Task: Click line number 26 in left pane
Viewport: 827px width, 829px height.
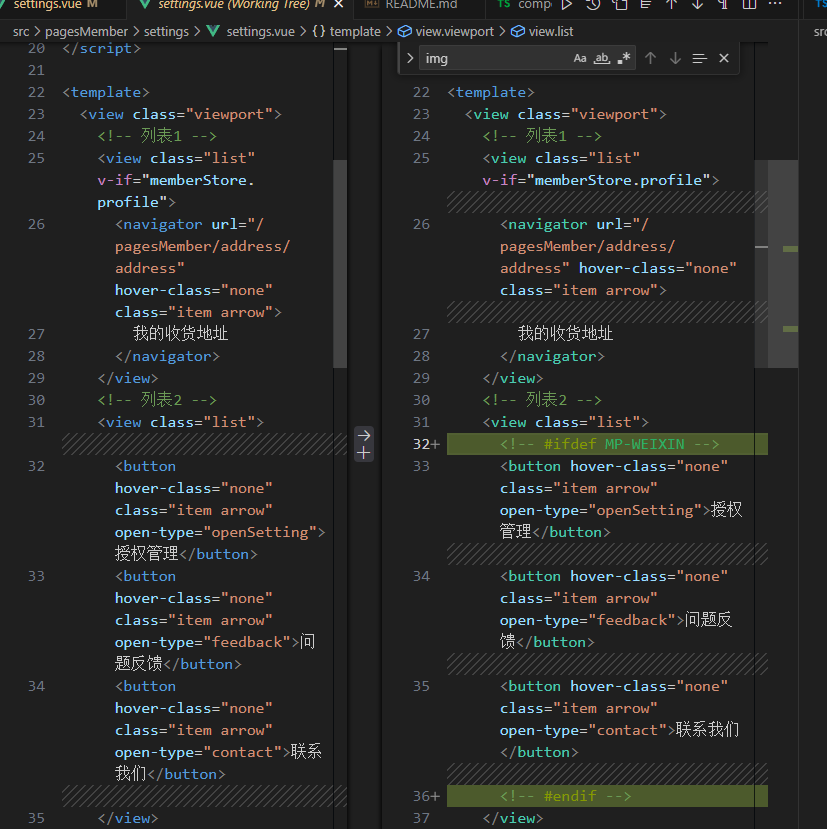Action: (36, 224)
